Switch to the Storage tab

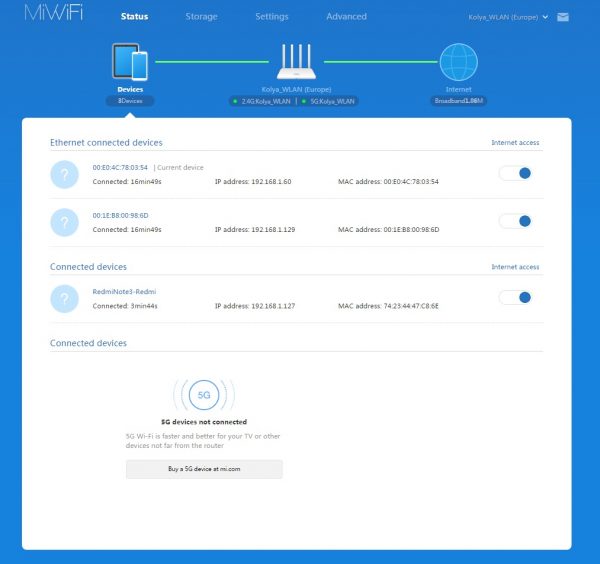201,16
